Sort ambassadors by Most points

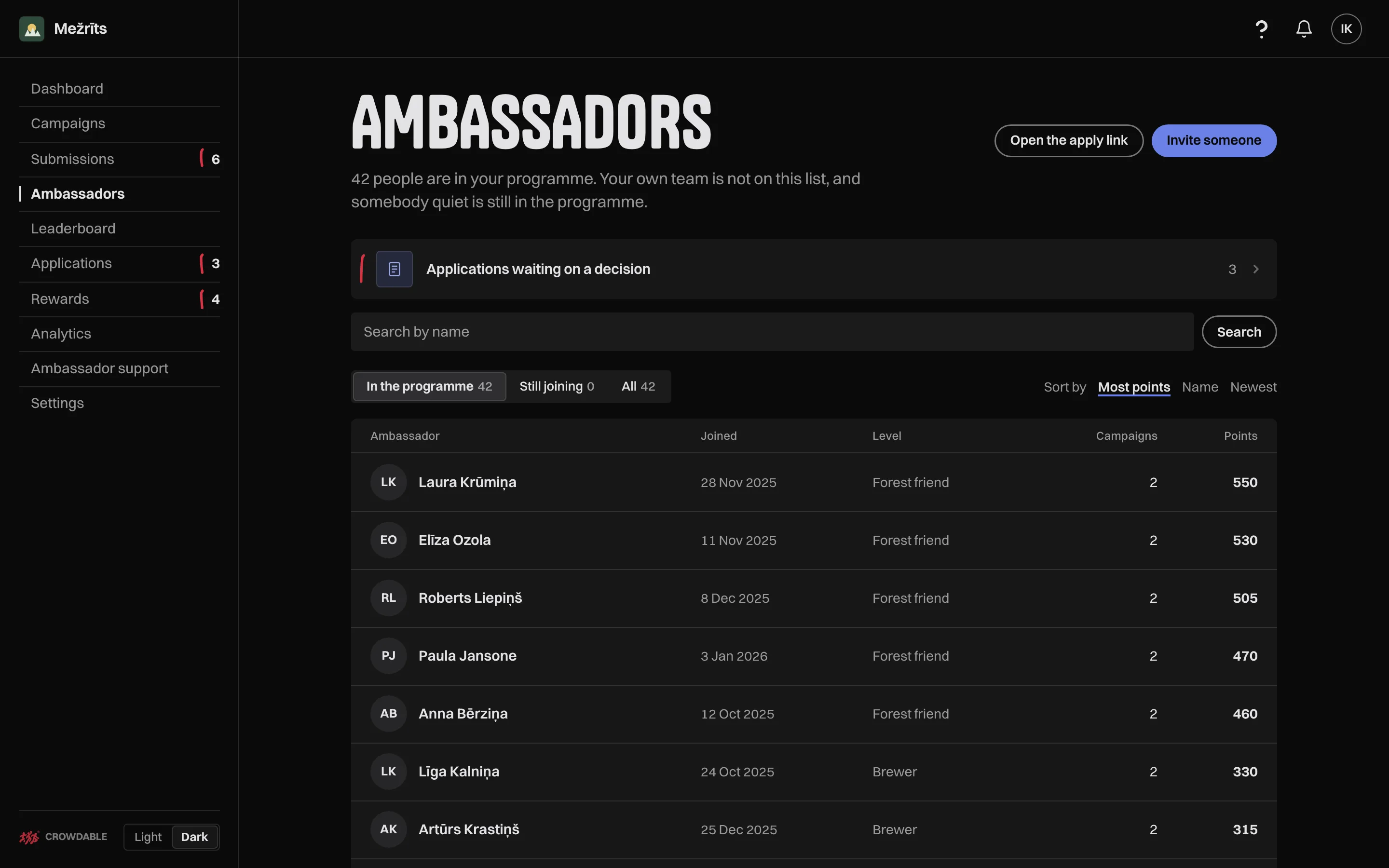(1133, 387)
